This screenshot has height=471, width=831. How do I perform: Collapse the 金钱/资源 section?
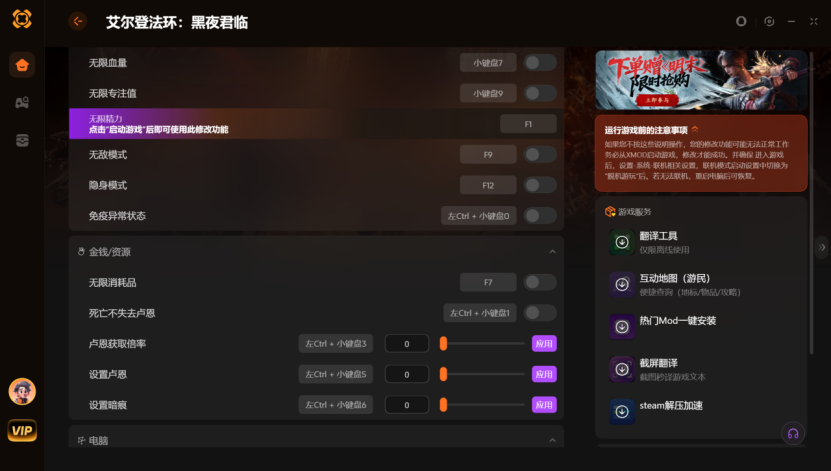552,252
